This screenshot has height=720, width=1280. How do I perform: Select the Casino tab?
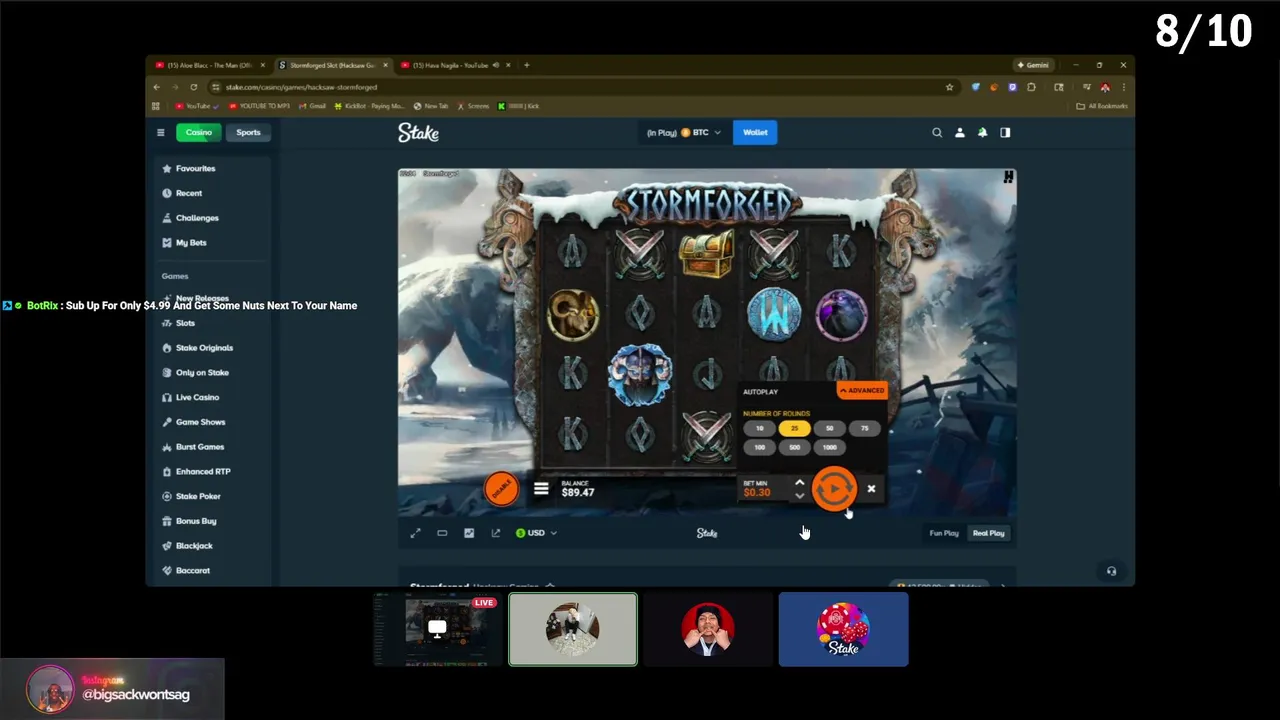[198, 132]
